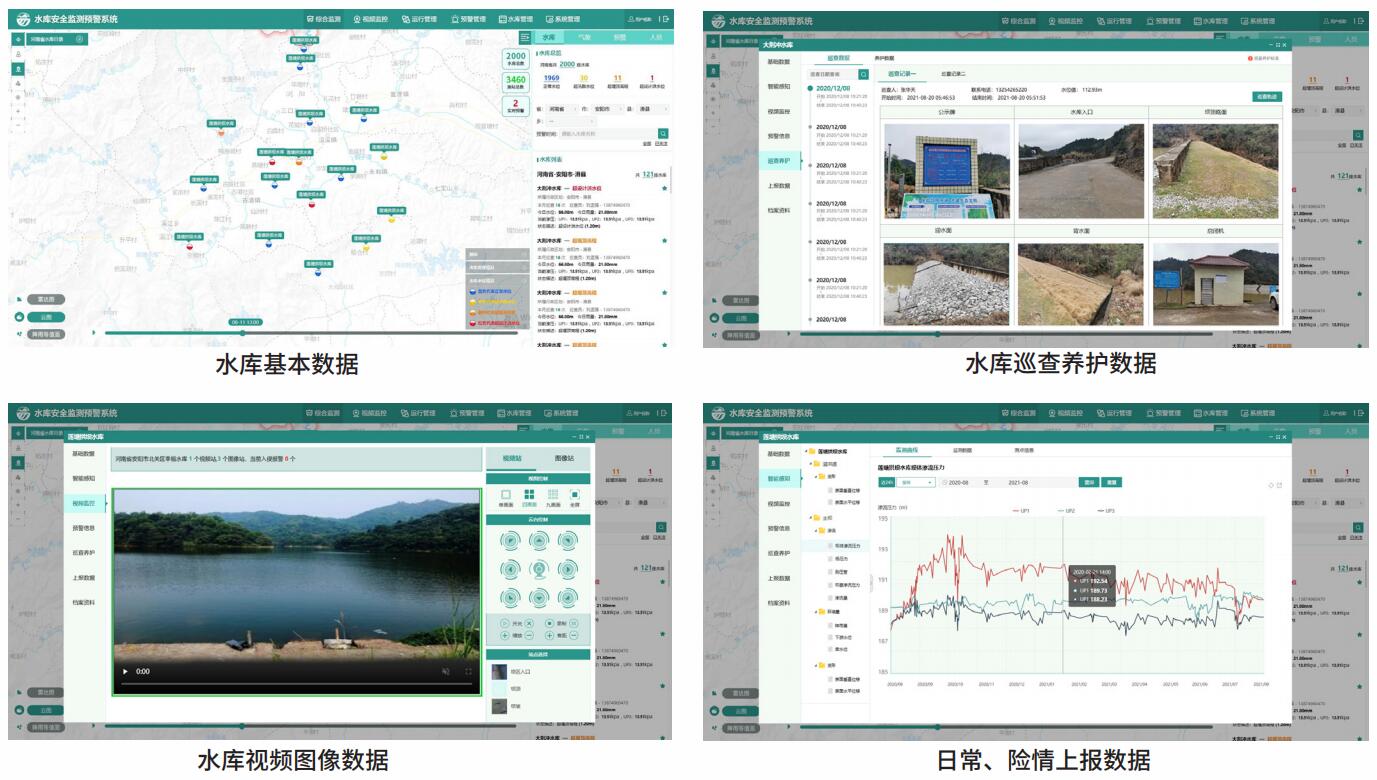Click PTZ pan-up arrow control
Screen dimensions: 1377x780
pos(539,540)
